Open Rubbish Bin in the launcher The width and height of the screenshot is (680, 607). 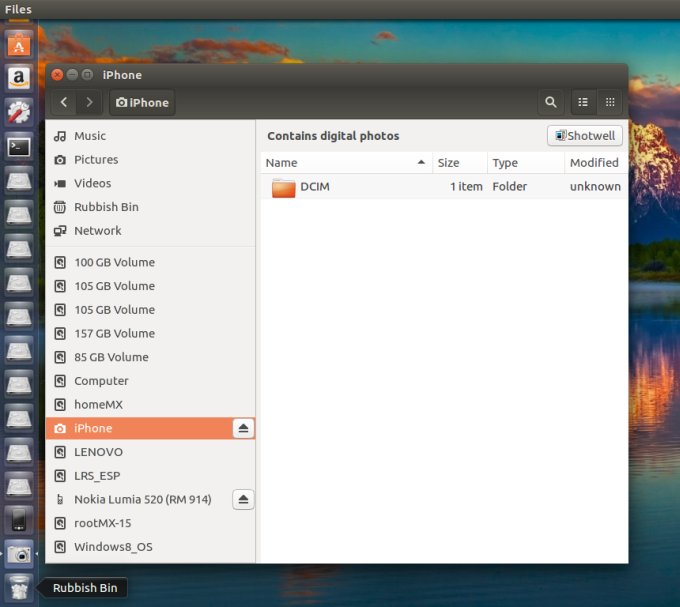[19, 587]
